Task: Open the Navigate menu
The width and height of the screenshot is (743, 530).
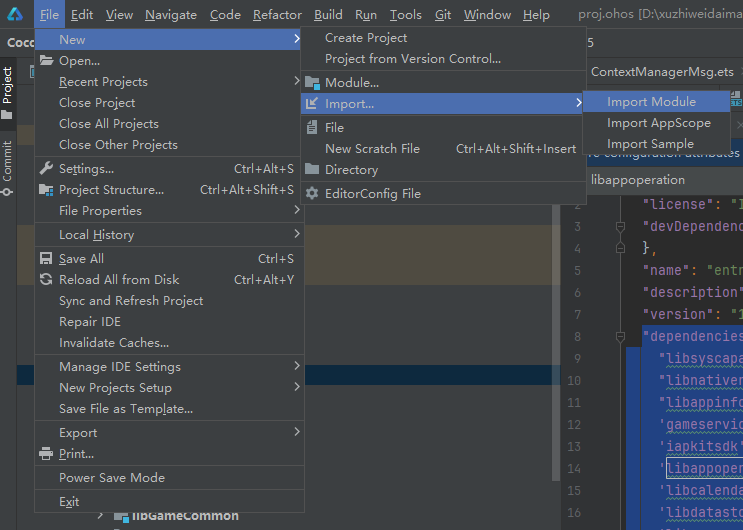Action: [x=171, y=15]
